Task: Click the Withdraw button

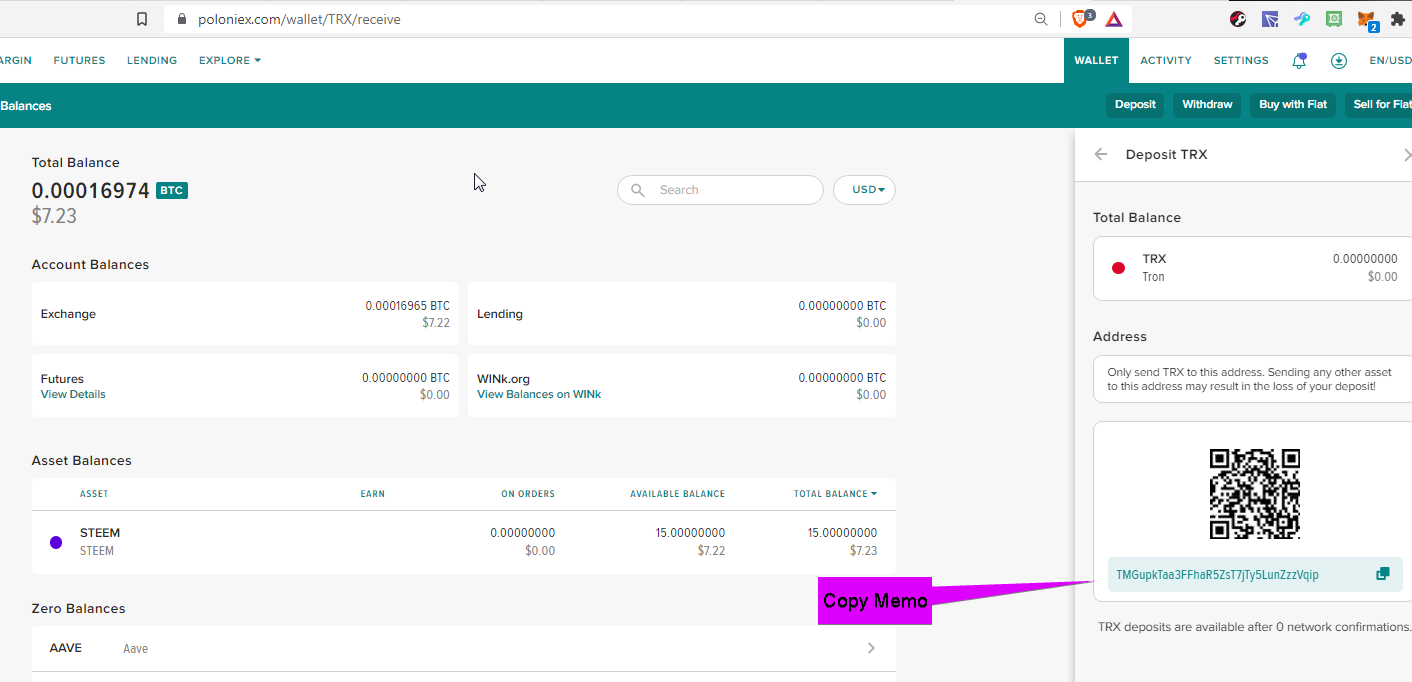Action: (x=1207, y=105)
